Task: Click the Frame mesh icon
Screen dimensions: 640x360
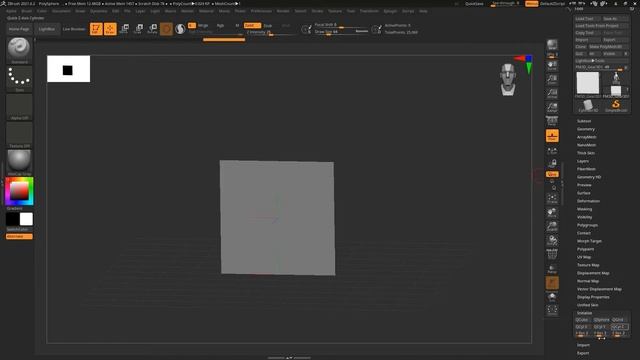Action: (552, 199)
